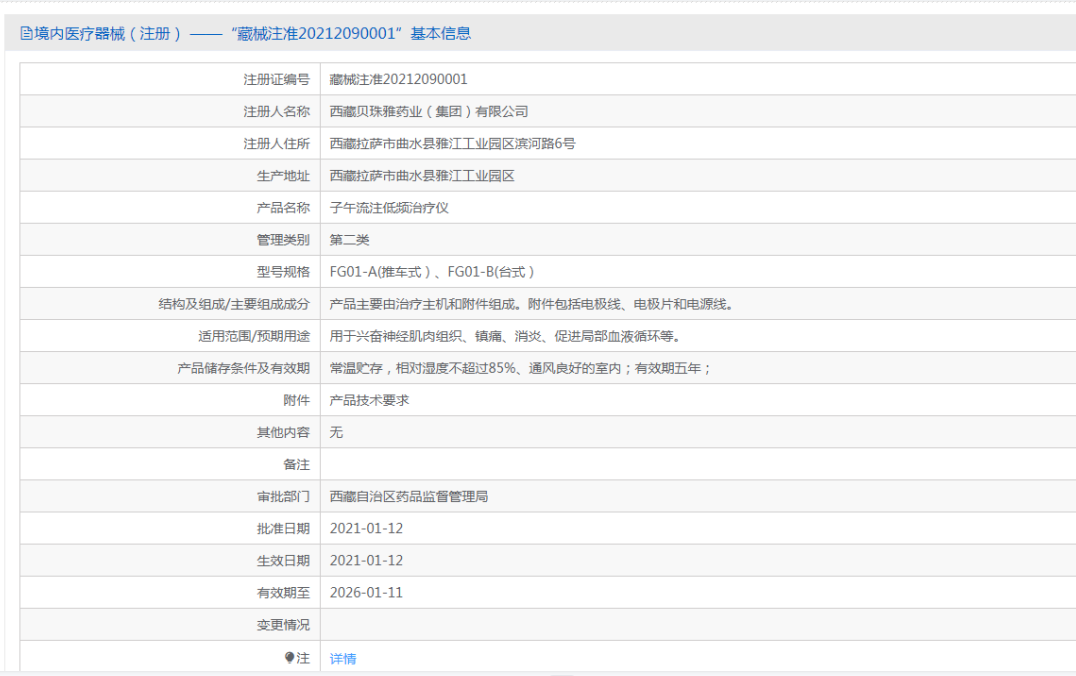Click the 适用范围/预期用途 label
The width and height of the screenshot is (1076, 676).
pos(254,336)
